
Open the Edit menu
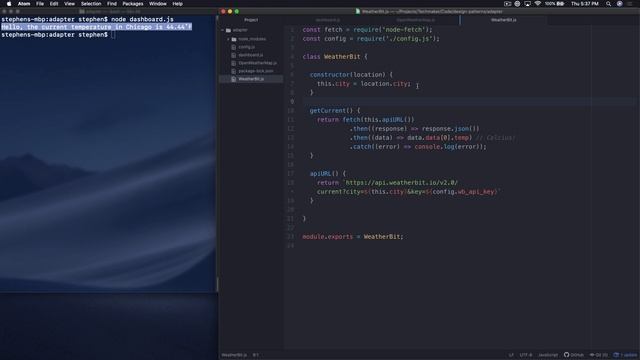54,4
